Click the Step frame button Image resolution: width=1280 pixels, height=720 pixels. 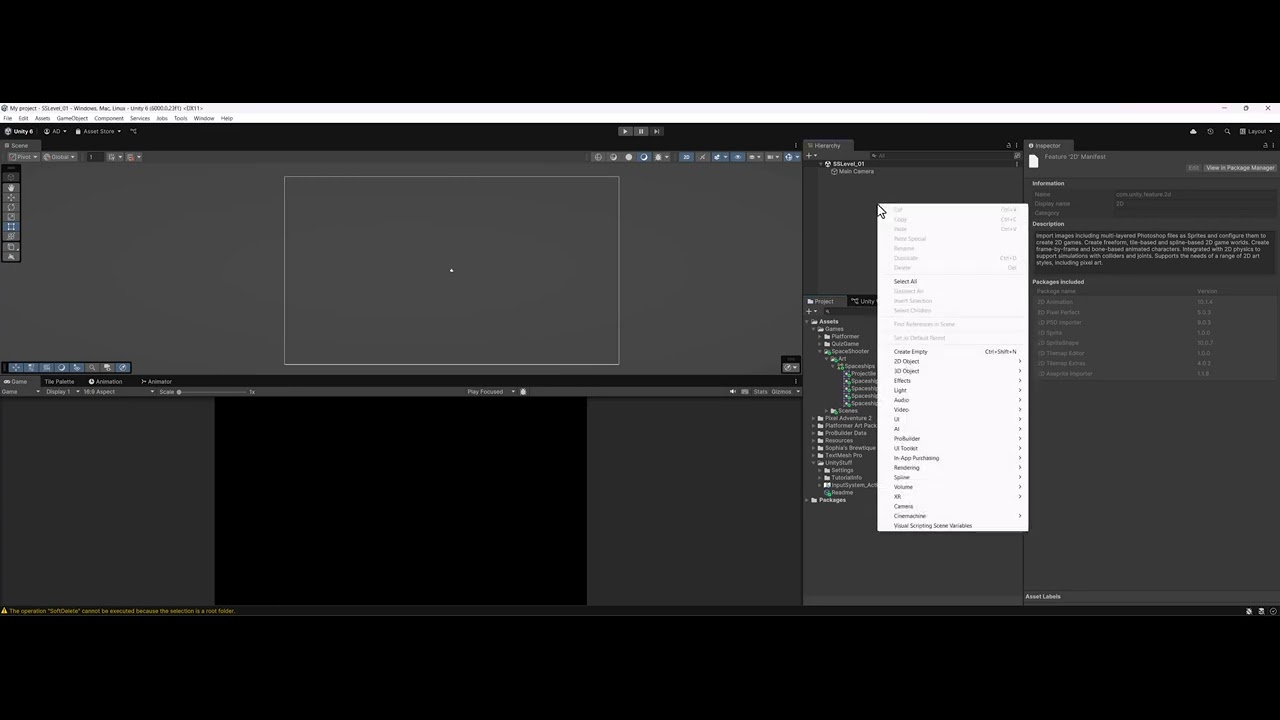[656, 131]
